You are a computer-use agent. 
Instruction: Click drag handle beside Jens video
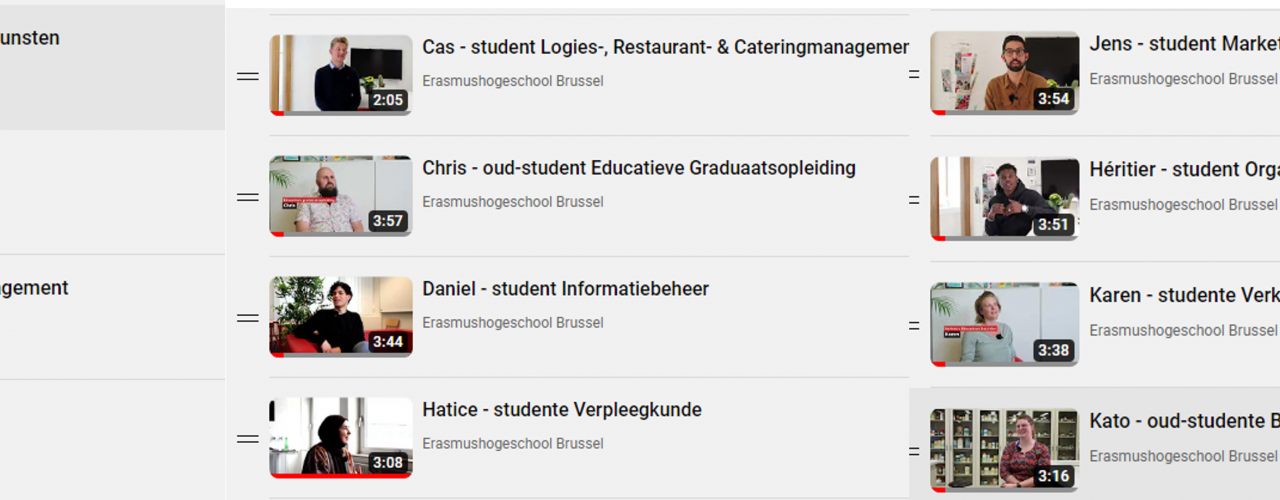[x=914, y=74]
